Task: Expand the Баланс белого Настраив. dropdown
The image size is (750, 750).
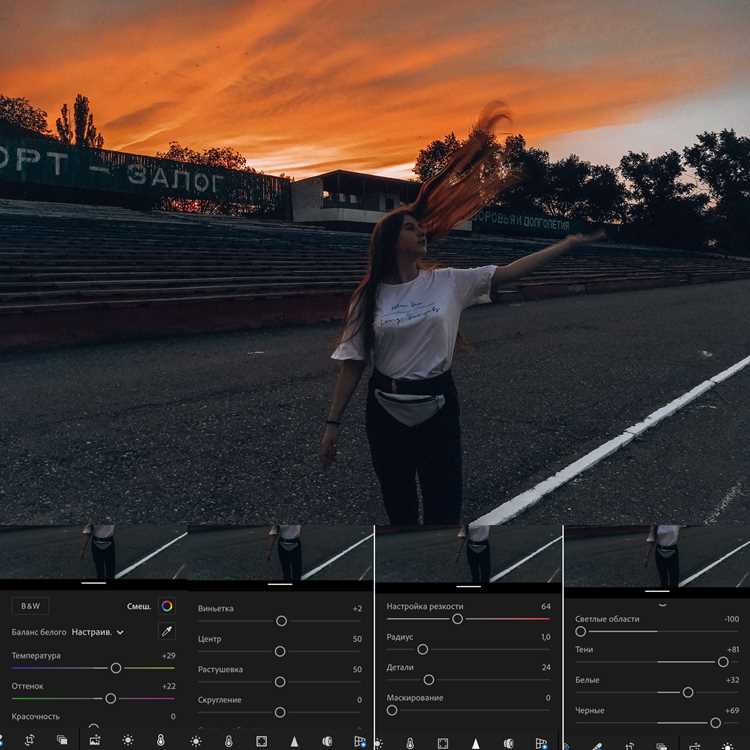Action: (98, 632)
